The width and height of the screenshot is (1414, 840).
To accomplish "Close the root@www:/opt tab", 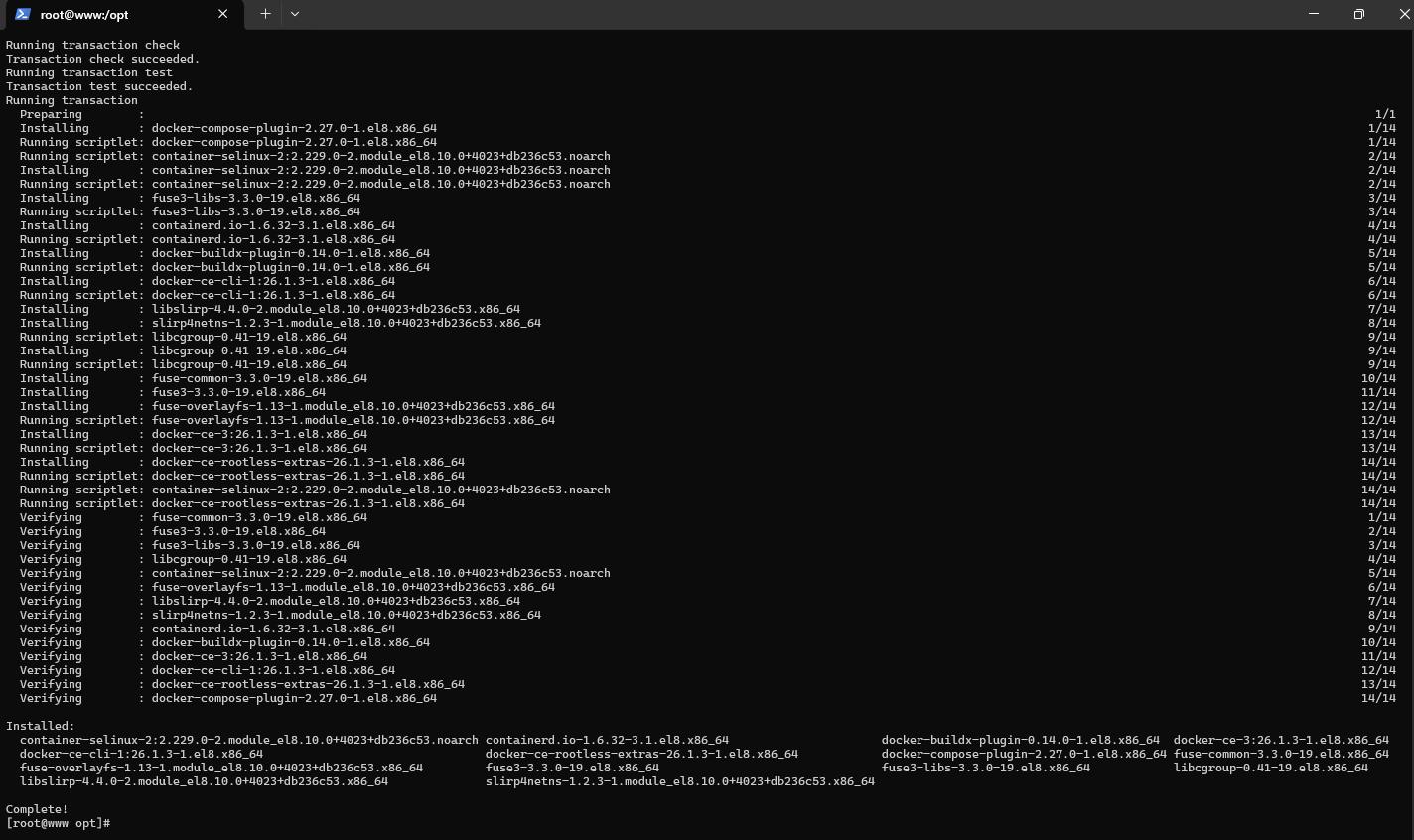I will point(222,14).
